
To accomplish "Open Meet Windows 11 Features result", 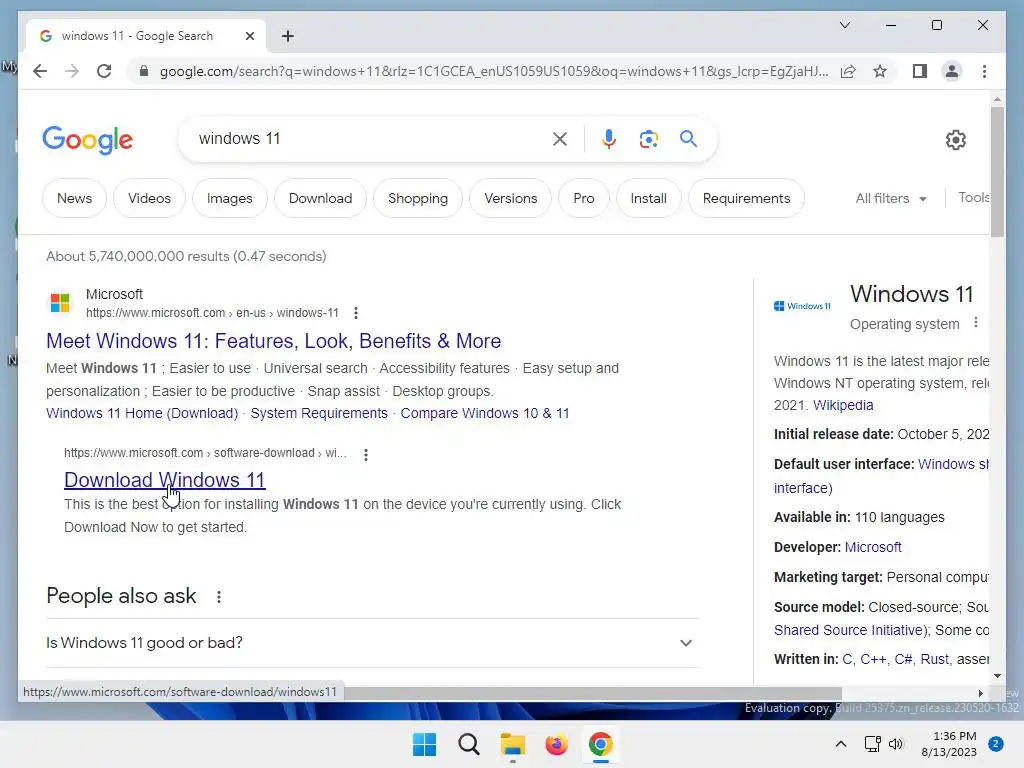I will pos(274,341).
